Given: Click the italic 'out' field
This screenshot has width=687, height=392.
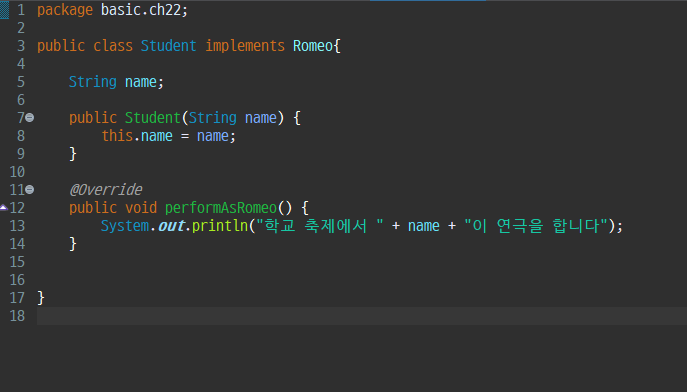Looking at the screenshot, I should click(171, 226).
